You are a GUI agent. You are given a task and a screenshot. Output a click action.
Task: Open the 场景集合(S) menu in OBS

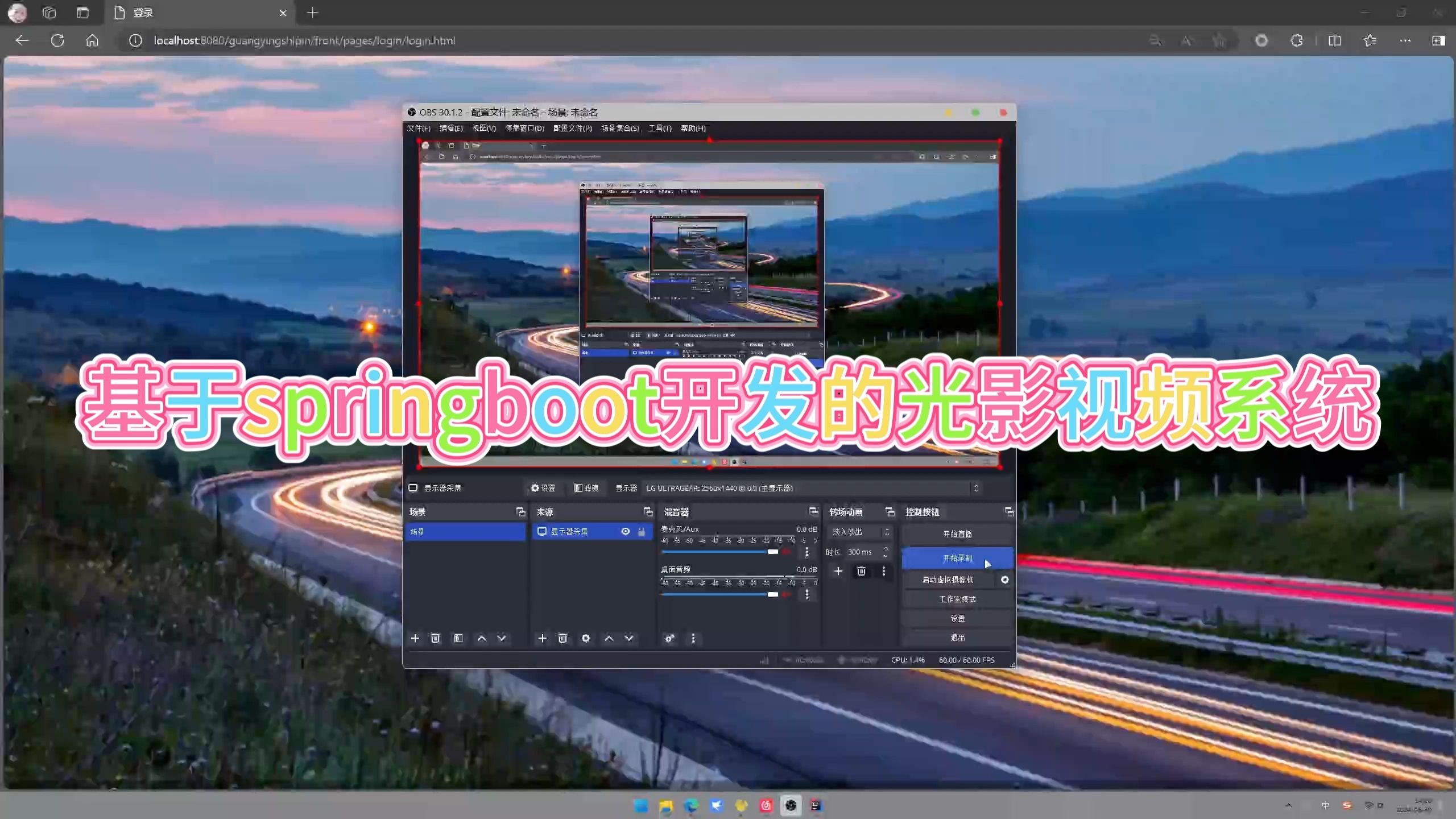620,128
